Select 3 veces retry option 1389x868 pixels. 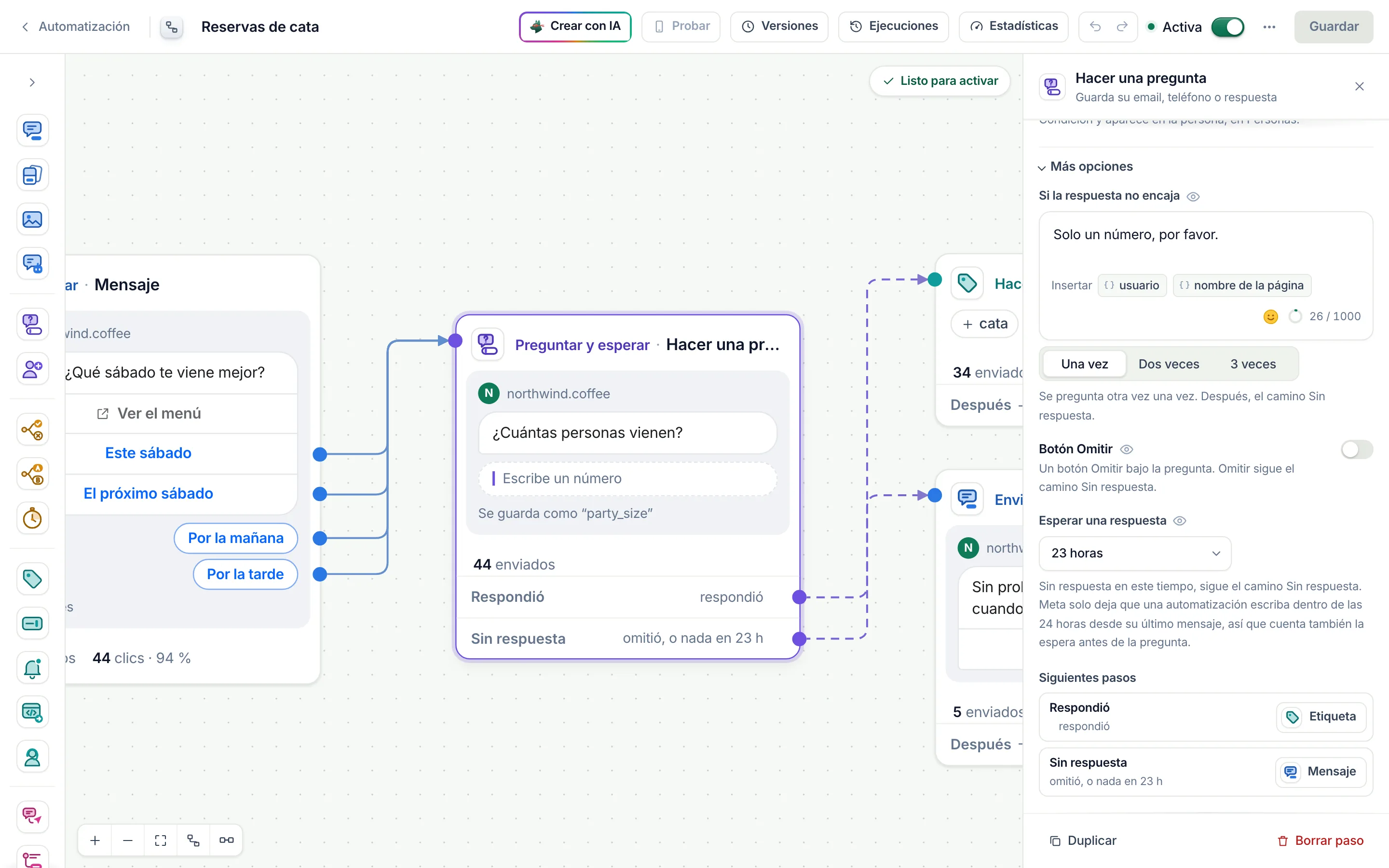pos(1253,364)
